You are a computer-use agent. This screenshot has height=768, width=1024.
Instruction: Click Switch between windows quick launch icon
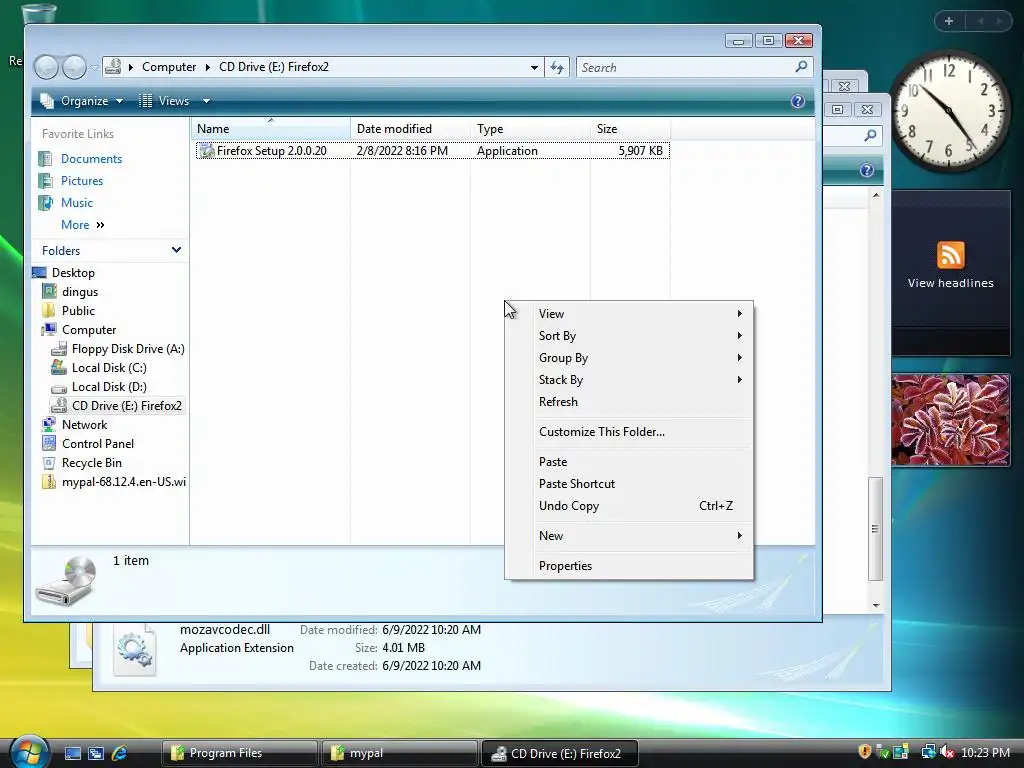(x=95, y=753)
